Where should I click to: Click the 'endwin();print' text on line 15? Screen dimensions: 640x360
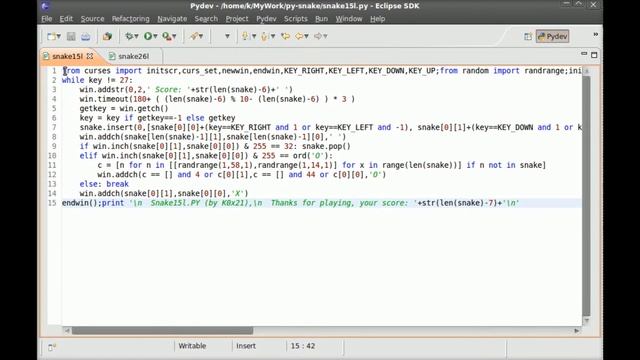[x=93, y=203]
